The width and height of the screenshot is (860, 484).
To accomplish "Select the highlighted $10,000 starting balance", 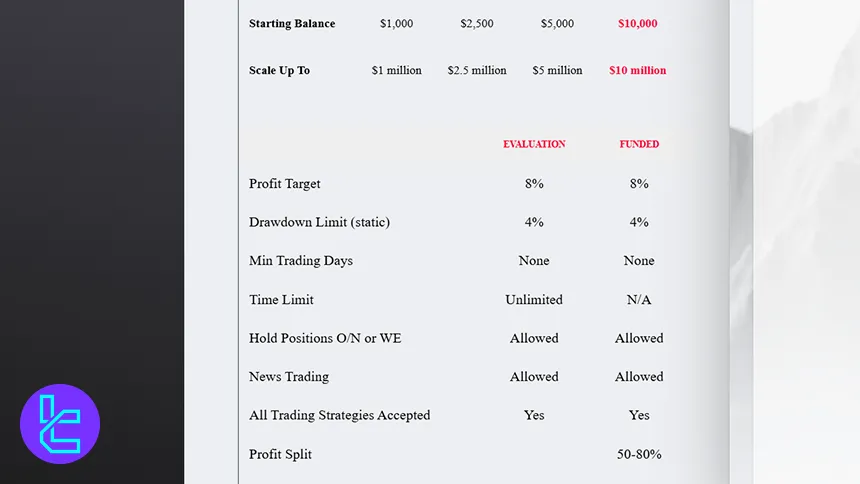I will 637,24.
